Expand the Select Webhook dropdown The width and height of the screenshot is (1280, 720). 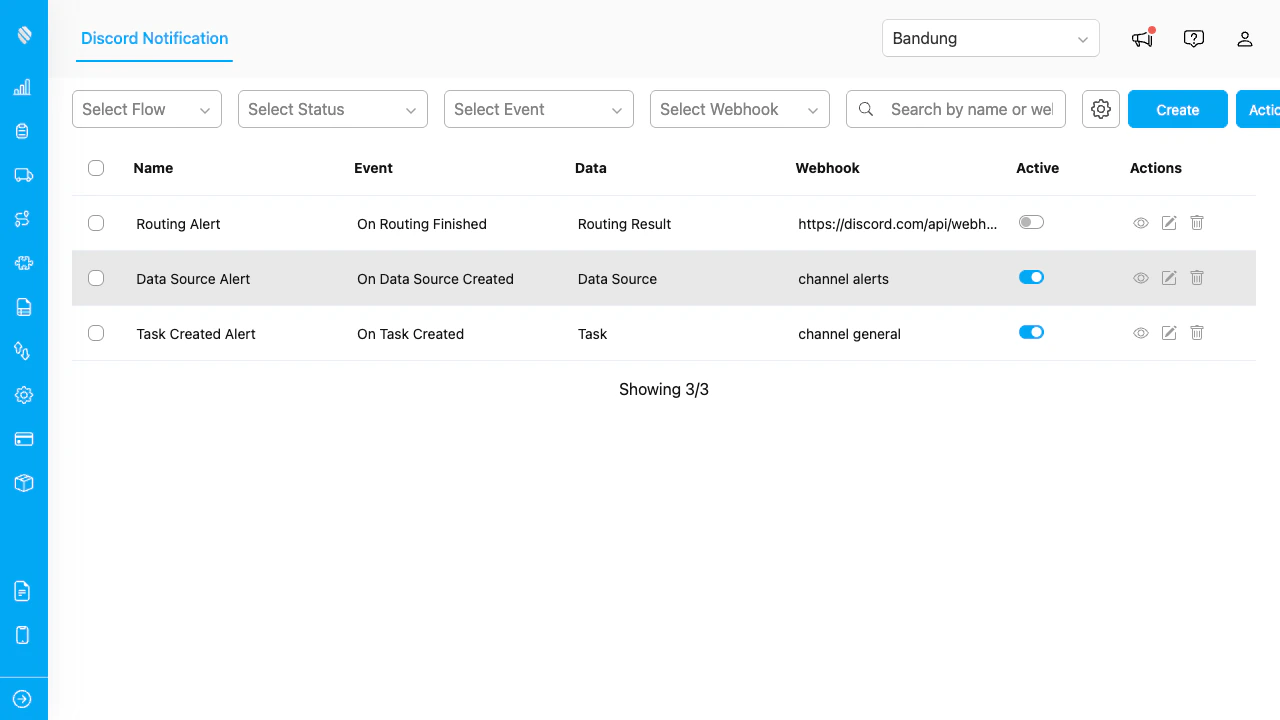pos(739,109)
